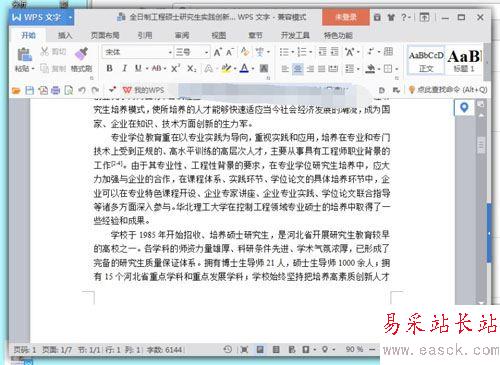Toggle Bold formatting
The width and height of the screenshot is (500, 365).
tap(109, 68)
